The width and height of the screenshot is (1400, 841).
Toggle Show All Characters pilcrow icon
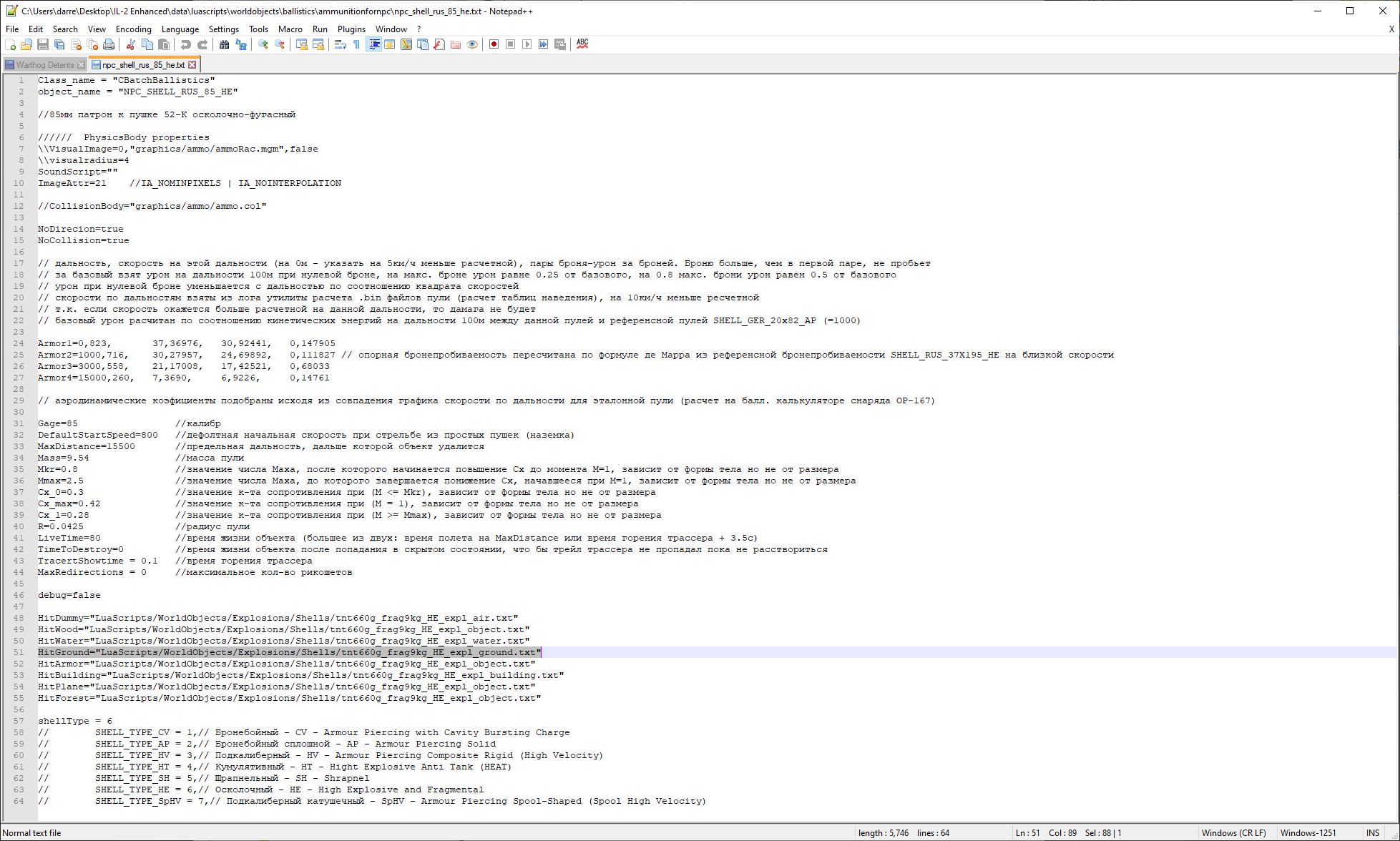point(356,44)
